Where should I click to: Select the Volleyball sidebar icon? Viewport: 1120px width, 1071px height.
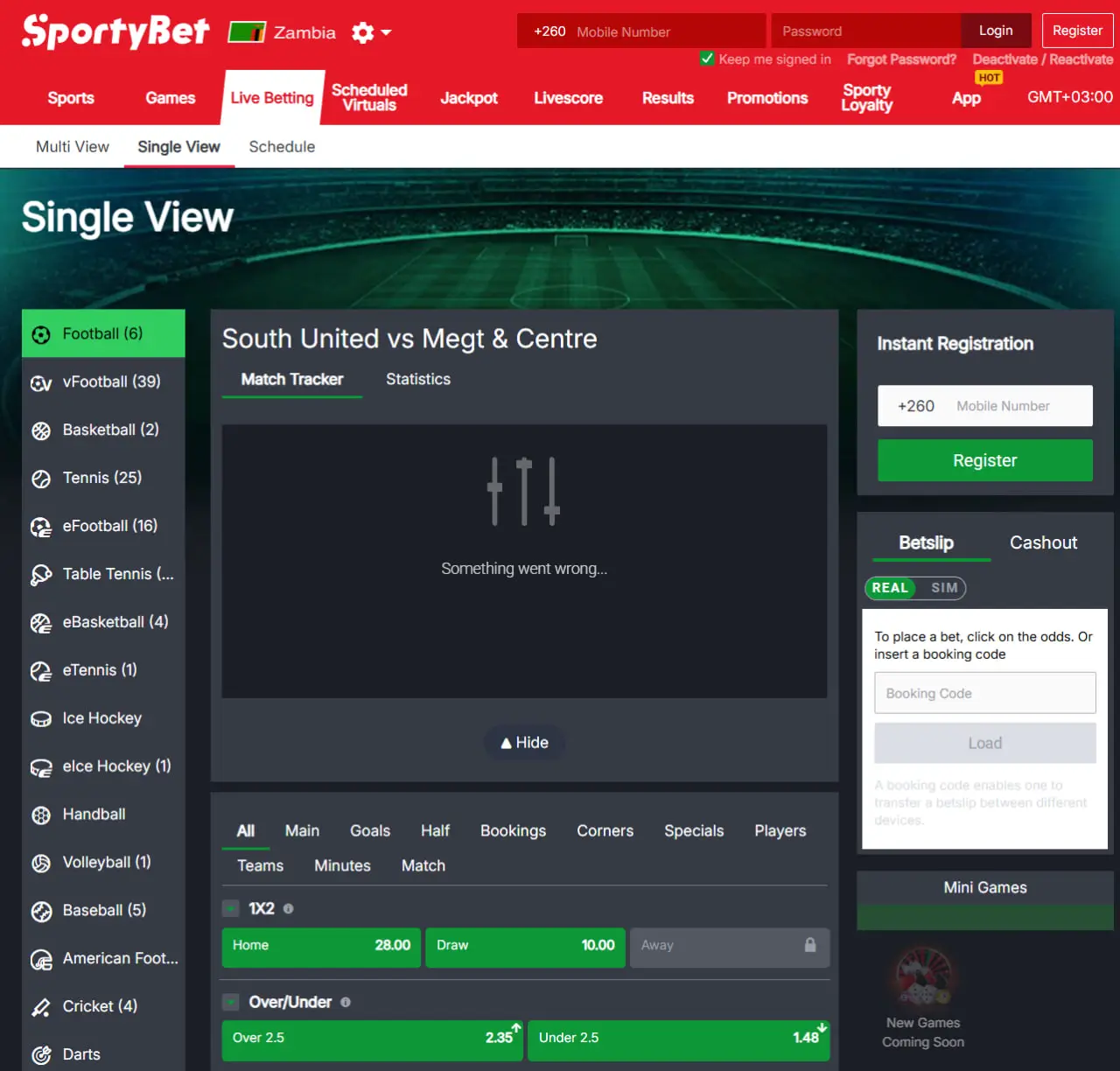click(41, 864)
